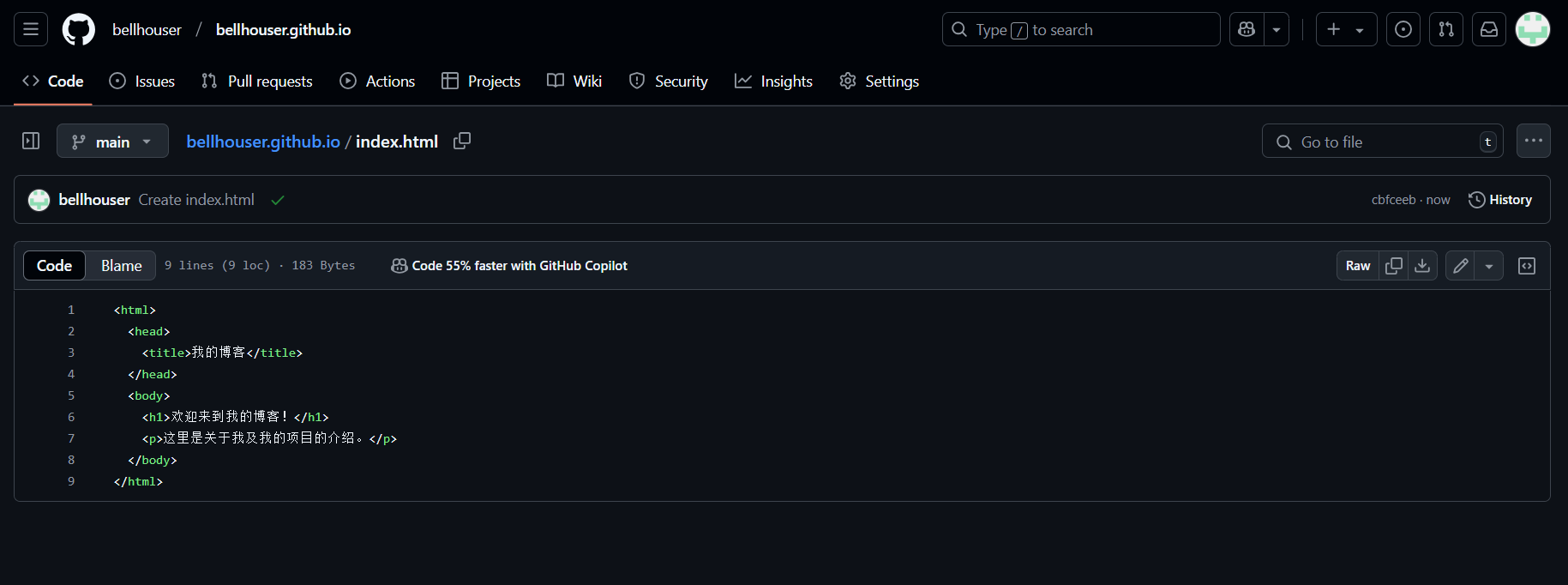This screenshot has width=1568, height=585.
Task: Open notifications inbox
Action: pyautogui.click(x=1489, y=30)
